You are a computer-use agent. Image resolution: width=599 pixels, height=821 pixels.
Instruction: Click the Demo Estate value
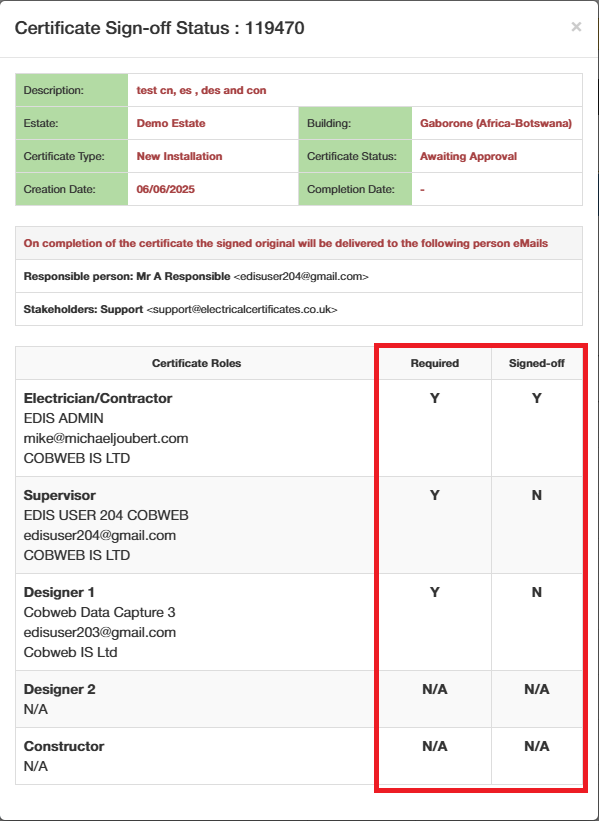tap(171, 123)
